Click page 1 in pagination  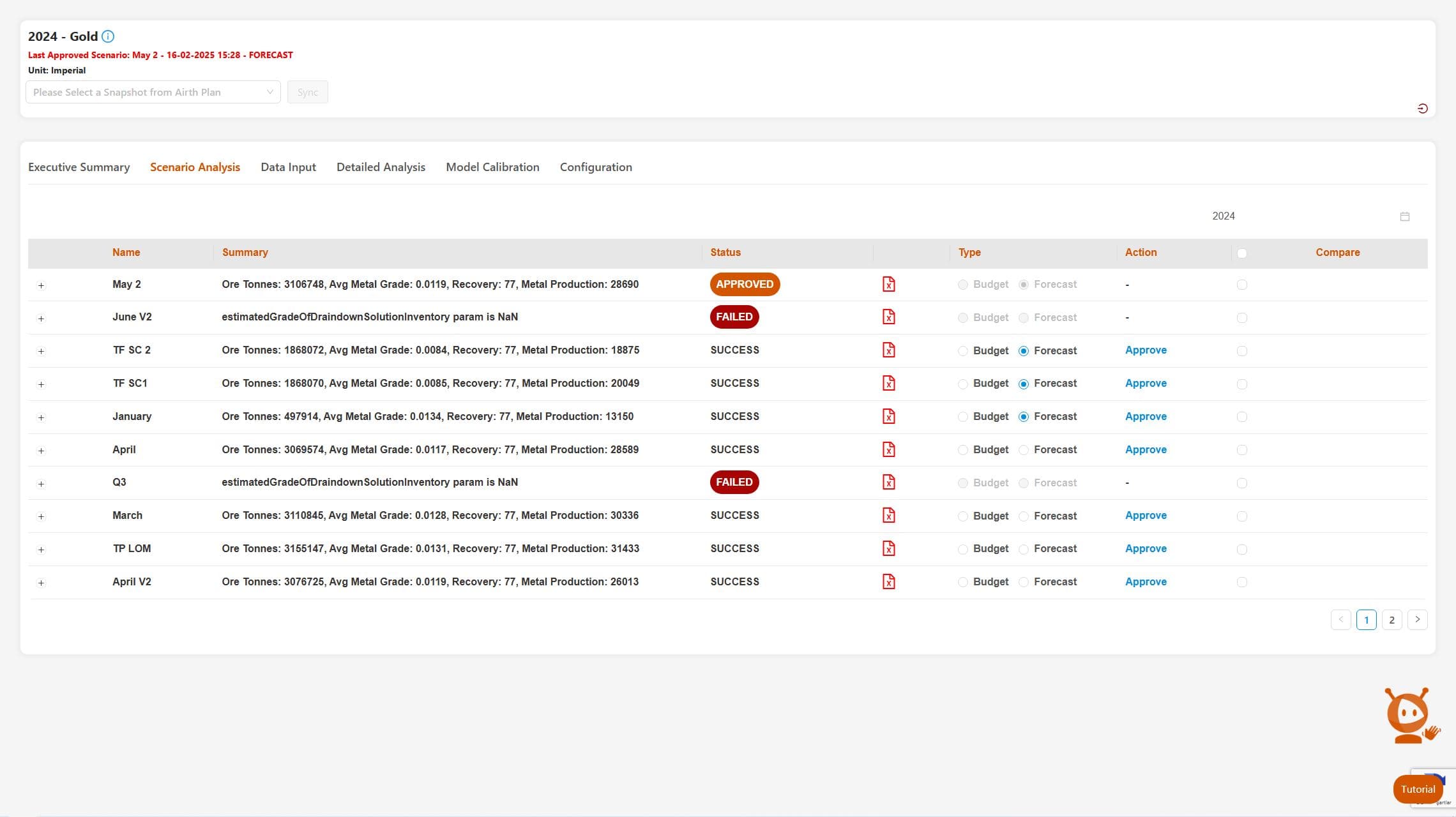[x=1366, y=620]
